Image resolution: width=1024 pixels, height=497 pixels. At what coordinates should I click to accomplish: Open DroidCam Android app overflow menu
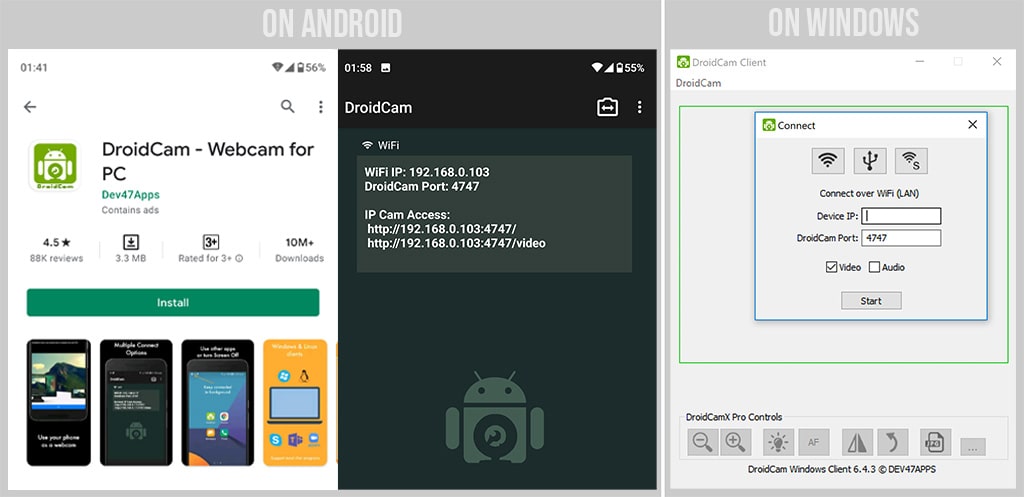[x=639, y=108]
